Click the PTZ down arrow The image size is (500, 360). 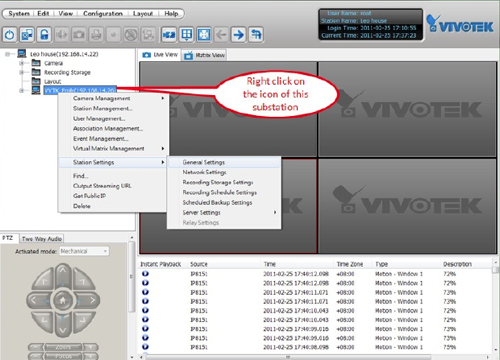coord(63,328)
